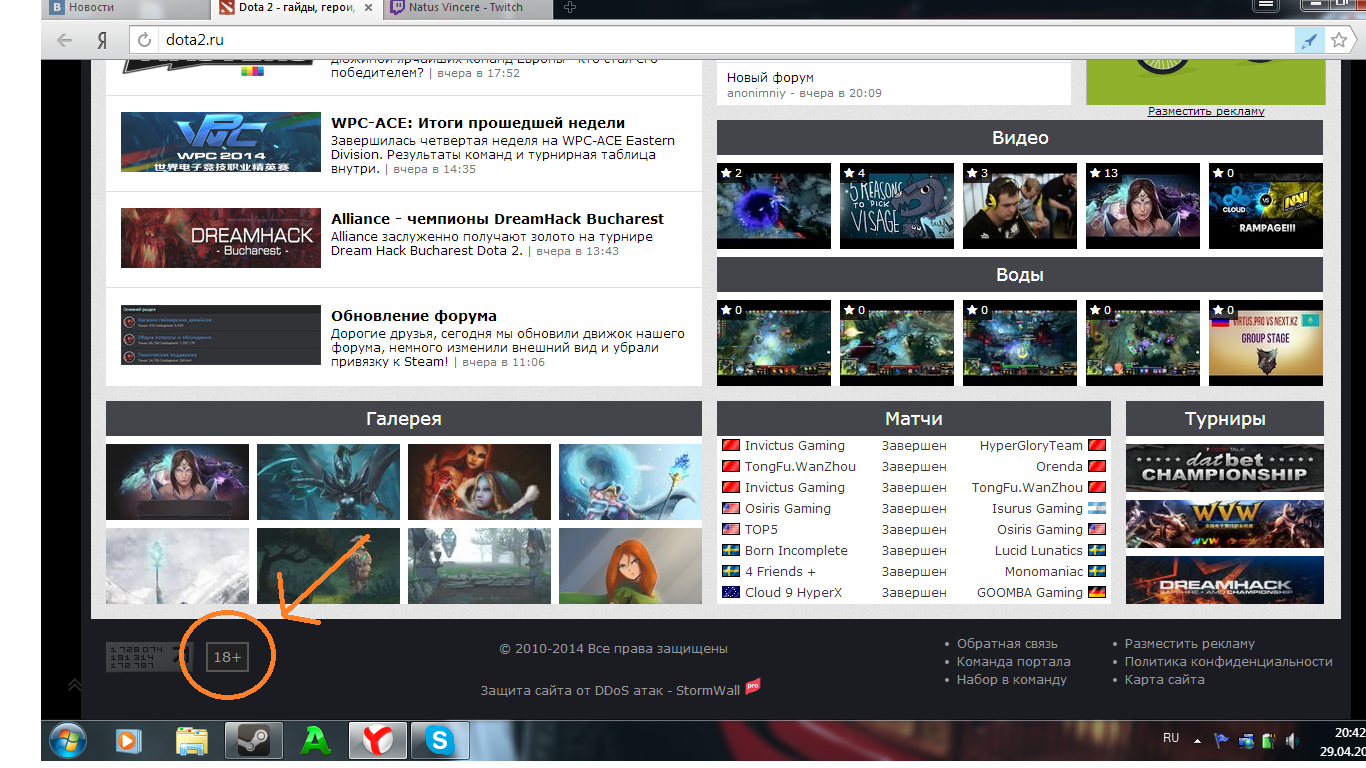Open the Турниры section header

coord(1225,419)
